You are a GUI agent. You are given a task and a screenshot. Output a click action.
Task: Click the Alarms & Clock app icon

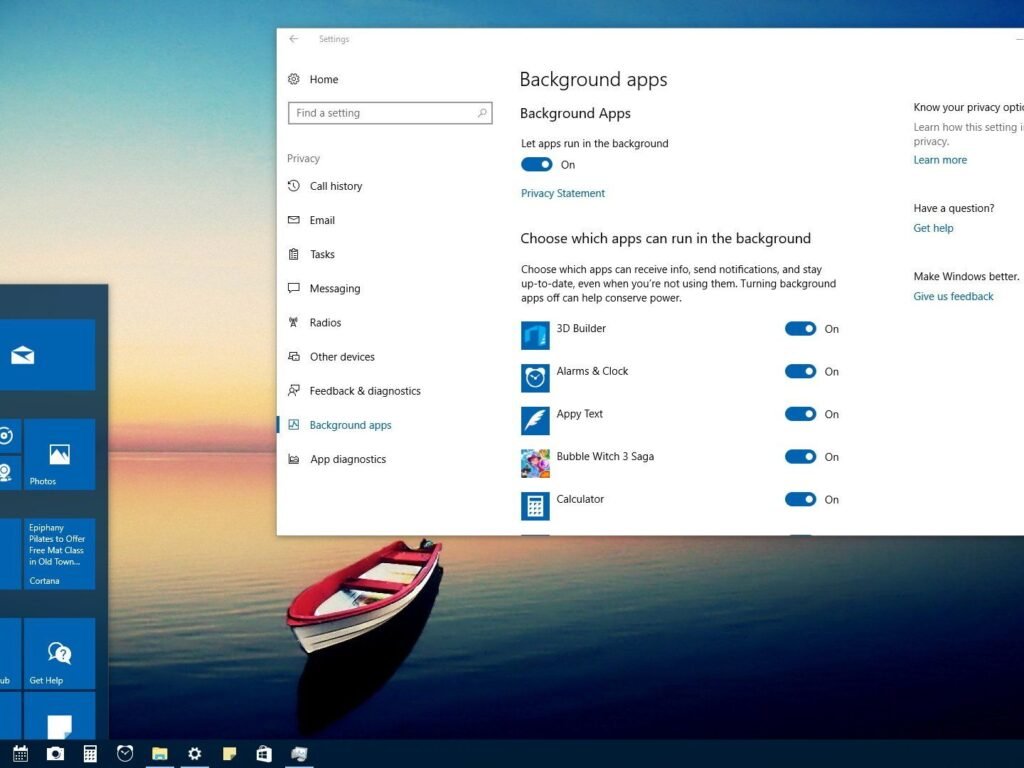(x=535, y=378)
